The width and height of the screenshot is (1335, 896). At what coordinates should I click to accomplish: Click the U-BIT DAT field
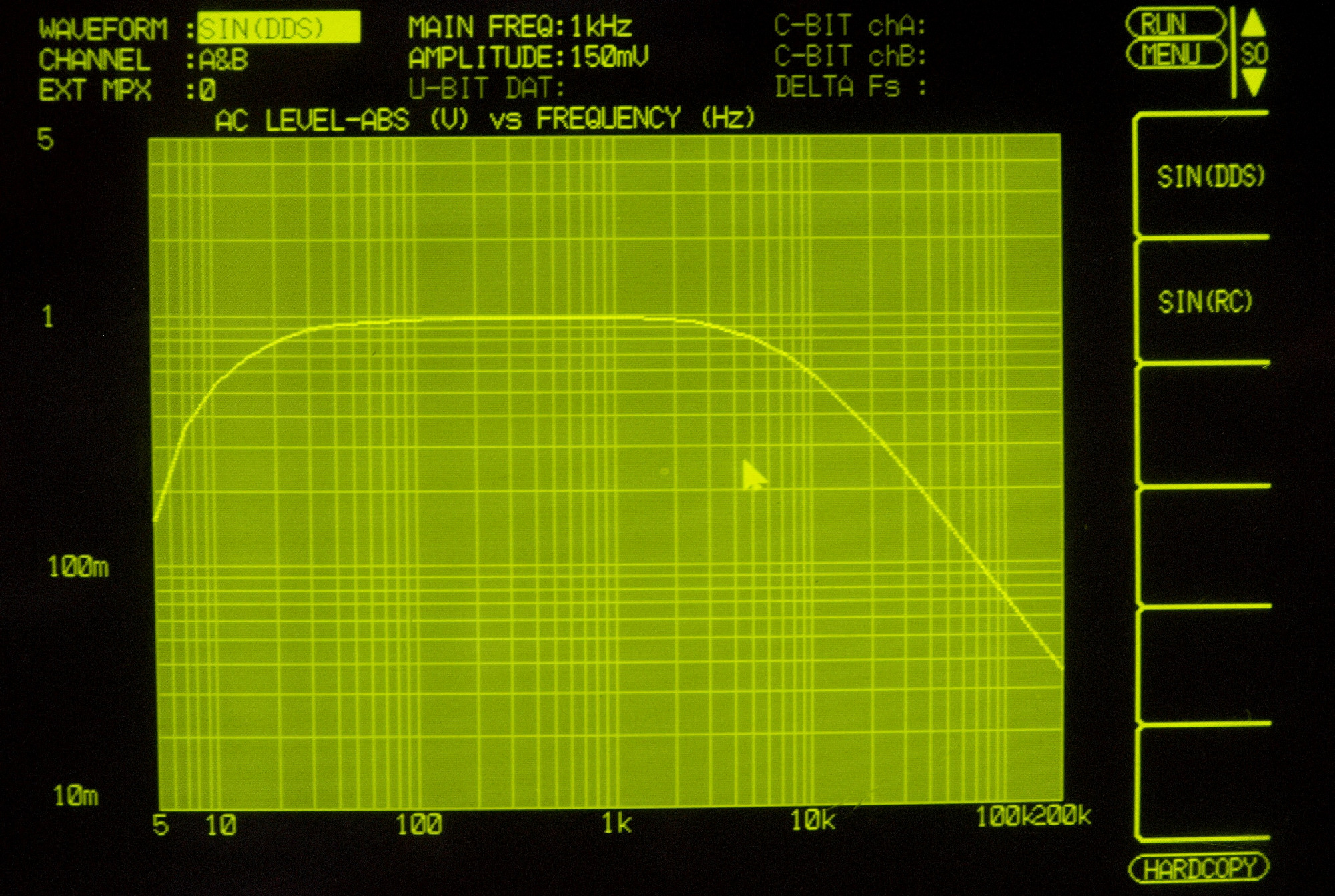[486, 88]
